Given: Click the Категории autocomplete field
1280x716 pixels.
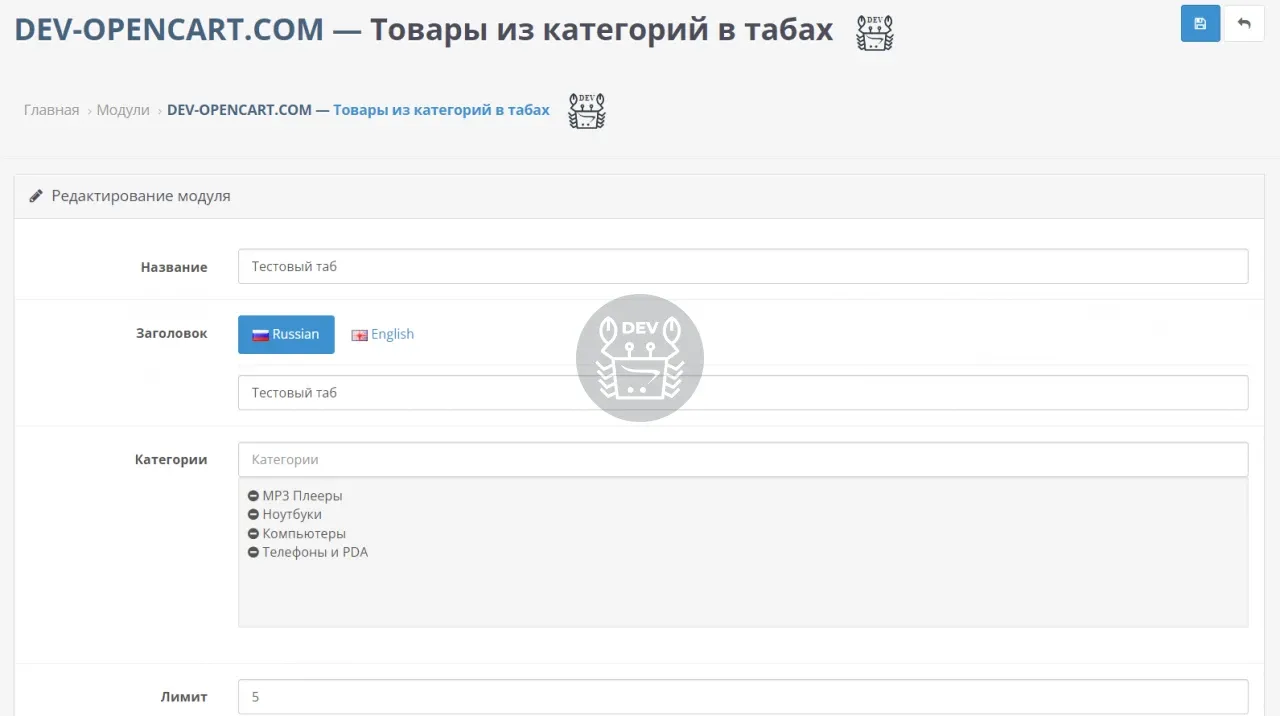Looking at the screenshot, I should click(743, 460).
